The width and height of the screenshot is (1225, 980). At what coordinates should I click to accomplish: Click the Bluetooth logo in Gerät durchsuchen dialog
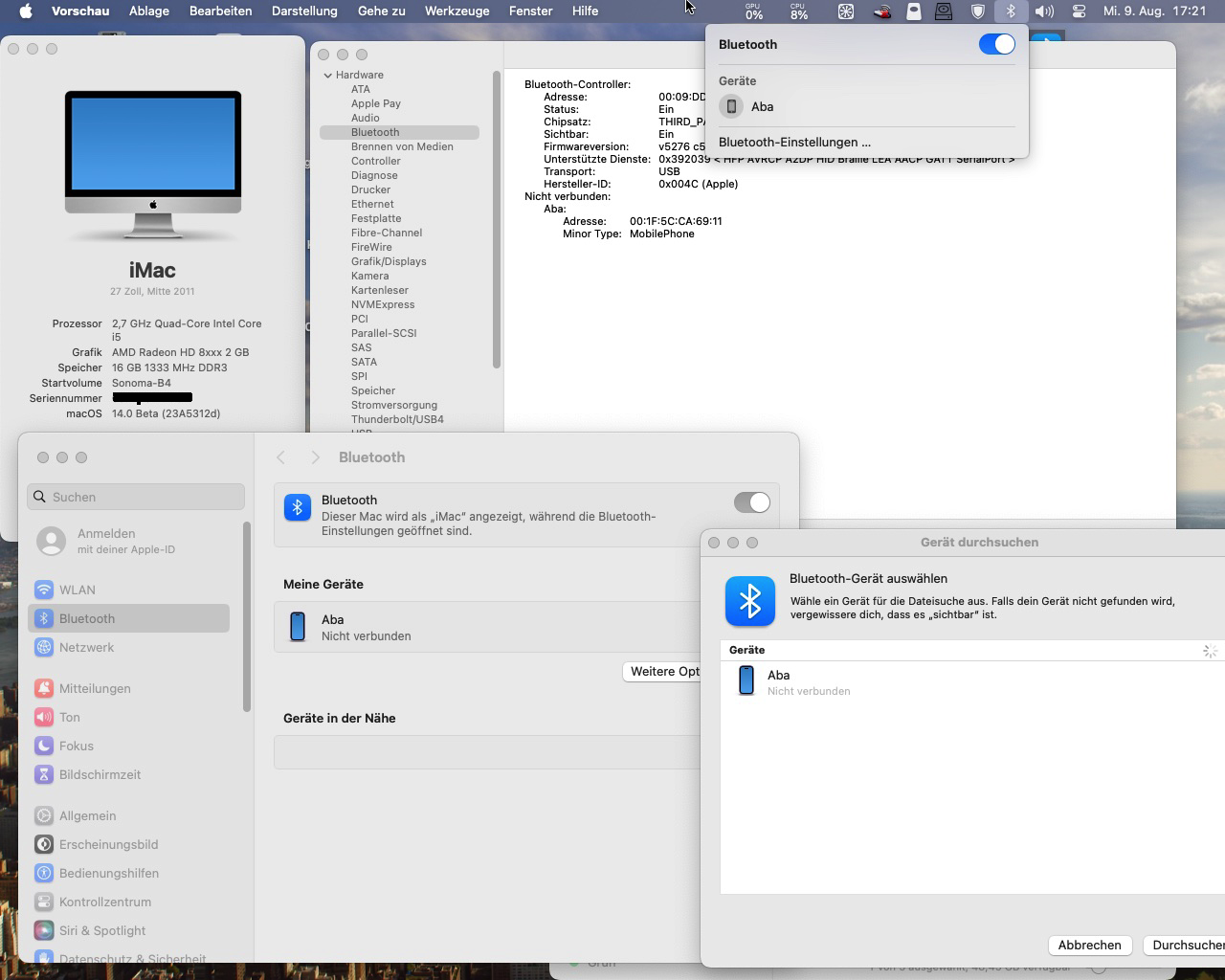click(750, 601)
